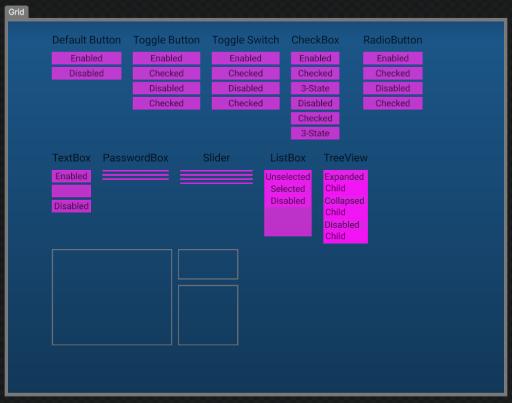Focus the Enabled TextBox
Image resolution: width=512 pixels, height=403 pixels.
point(71,176)
